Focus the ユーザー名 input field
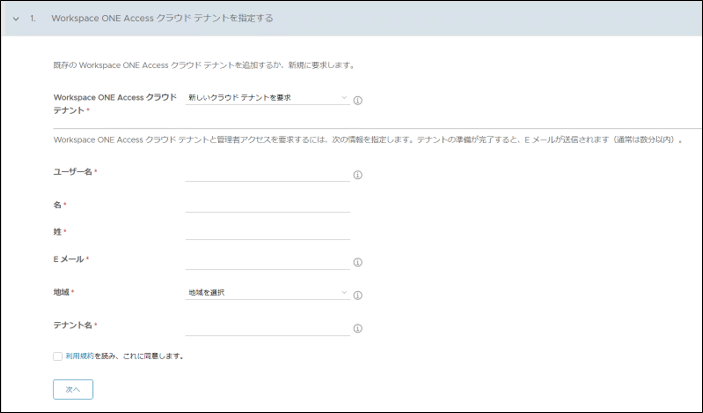 tap(268, 174)
